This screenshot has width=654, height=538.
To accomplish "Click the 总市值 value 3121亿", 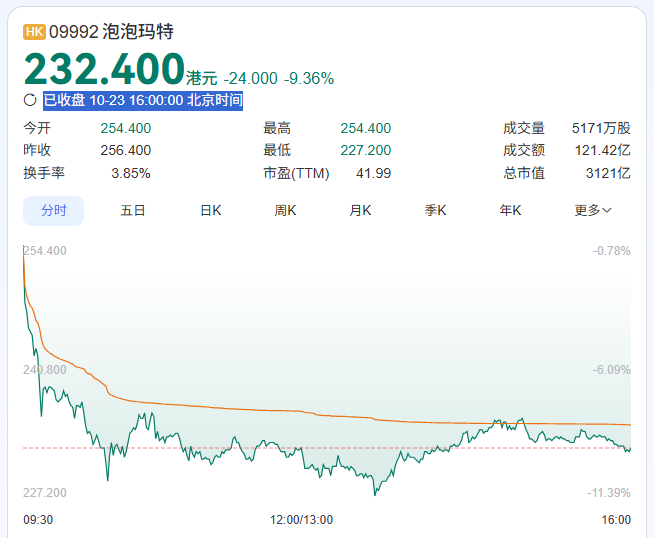I will click(x=608, y=173).
